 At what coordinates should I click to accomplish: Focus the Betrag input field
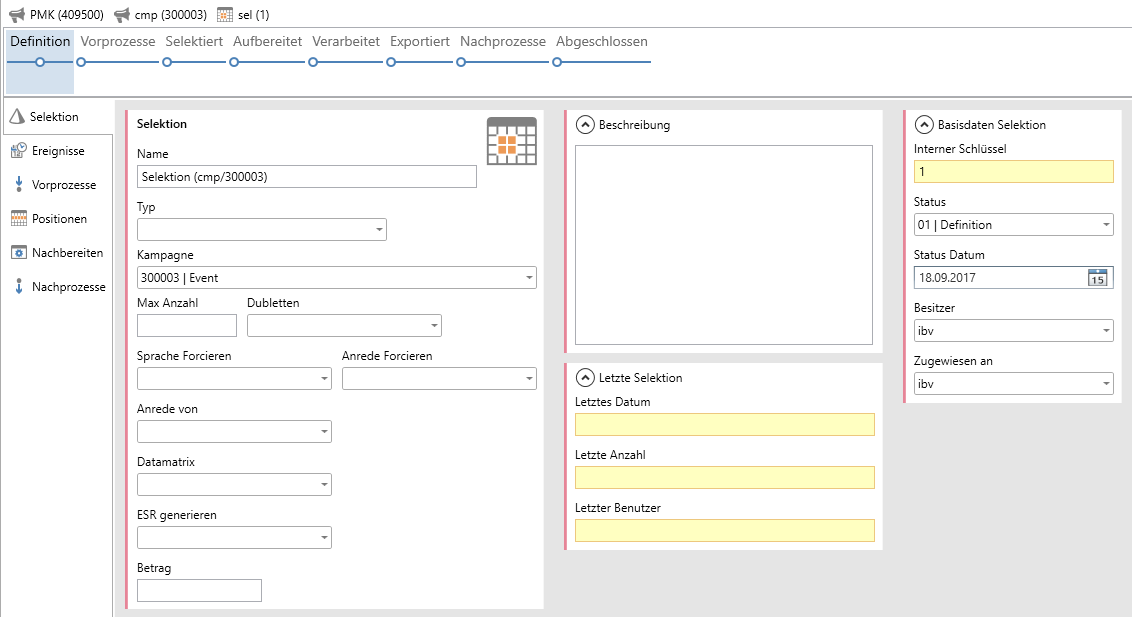[x=199, y=591]
